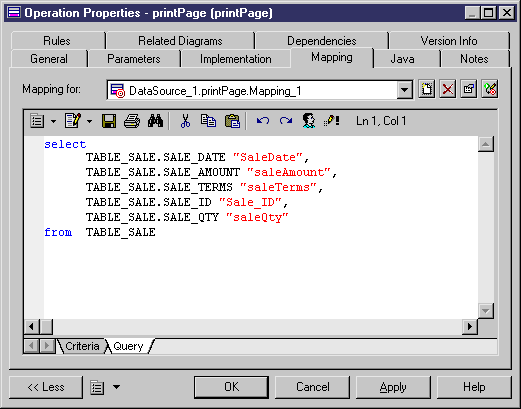Image resolution: width=521 pixels, height=409 pixels.
Task: Click the vertical scrollbar down arrow
Action: tap(486, 311)
